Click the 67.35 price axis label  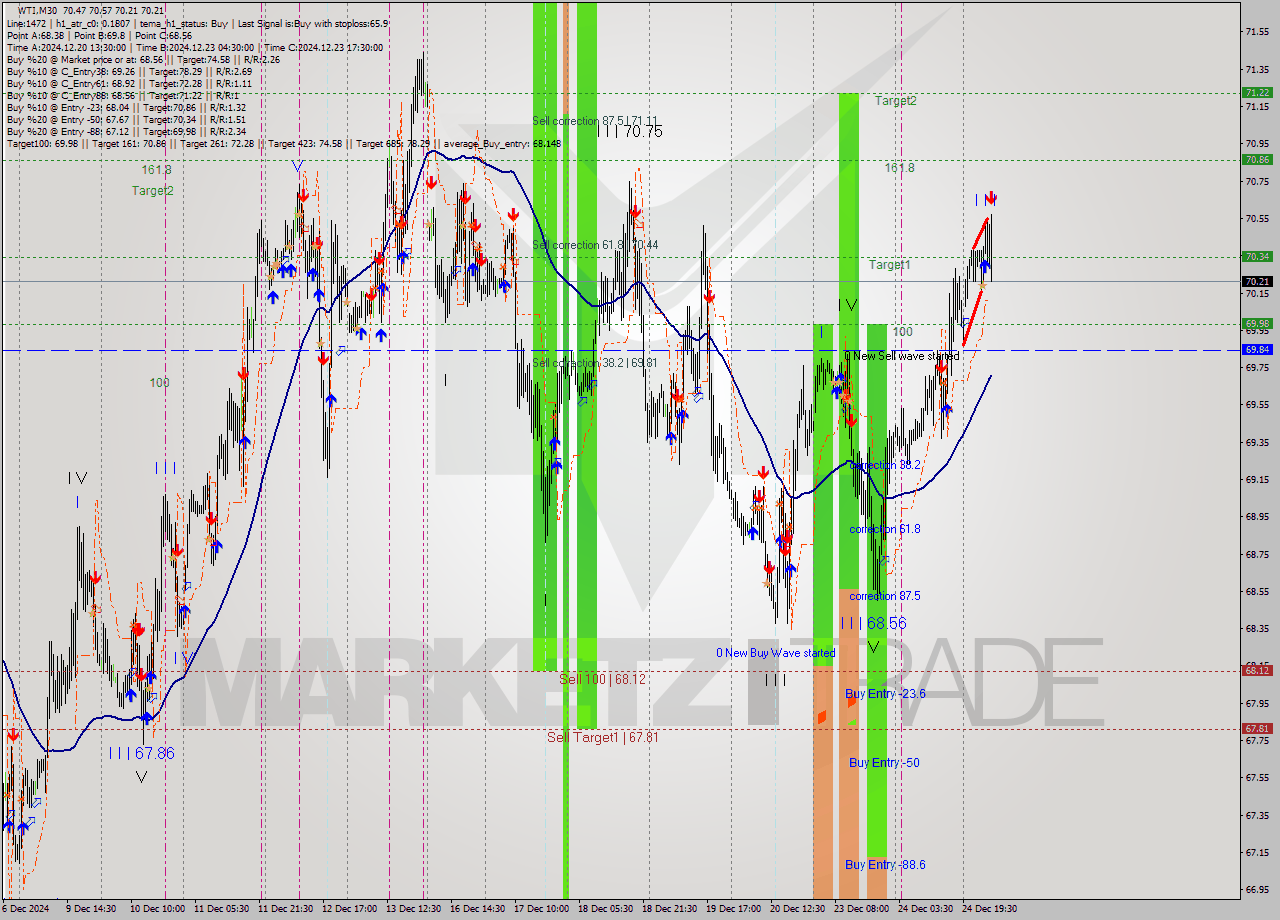1257,815
